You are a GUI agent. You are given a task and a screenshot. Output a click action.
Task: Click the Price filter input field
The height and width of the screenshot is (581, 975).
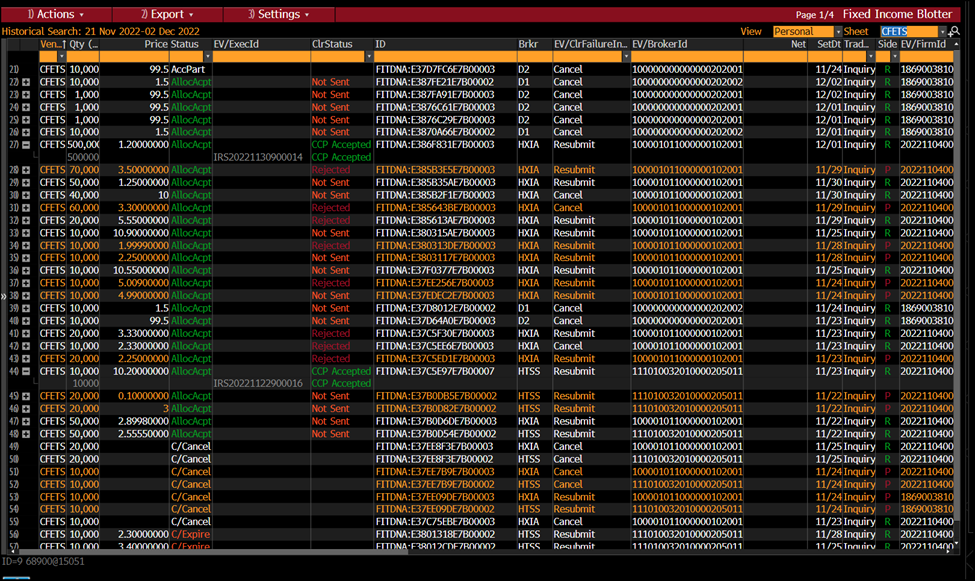pos(134,57)
